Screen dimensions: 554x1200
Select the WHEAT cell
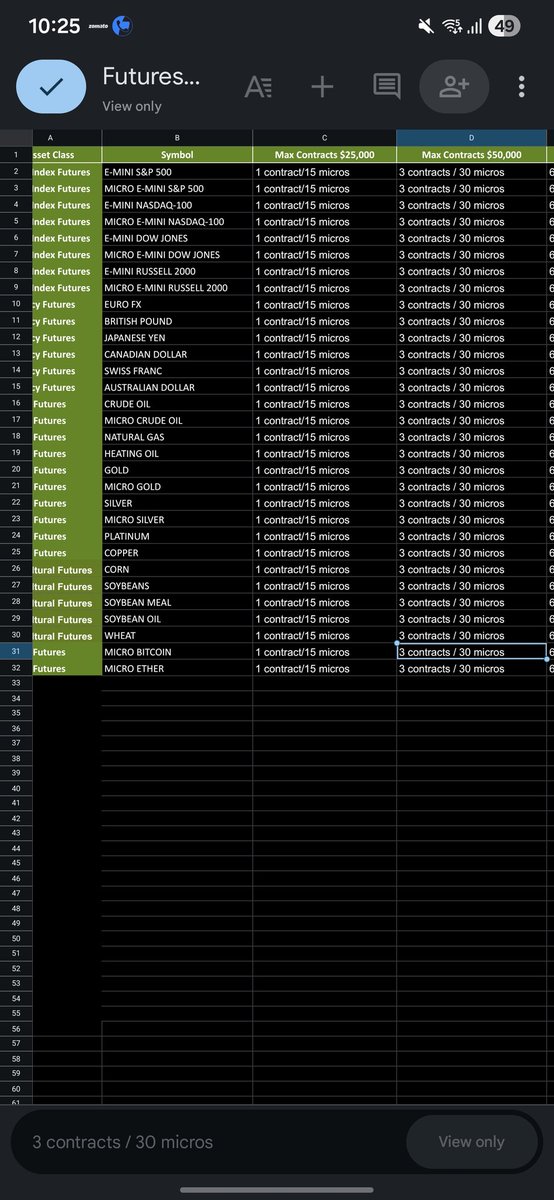click(x=177, y=635)
